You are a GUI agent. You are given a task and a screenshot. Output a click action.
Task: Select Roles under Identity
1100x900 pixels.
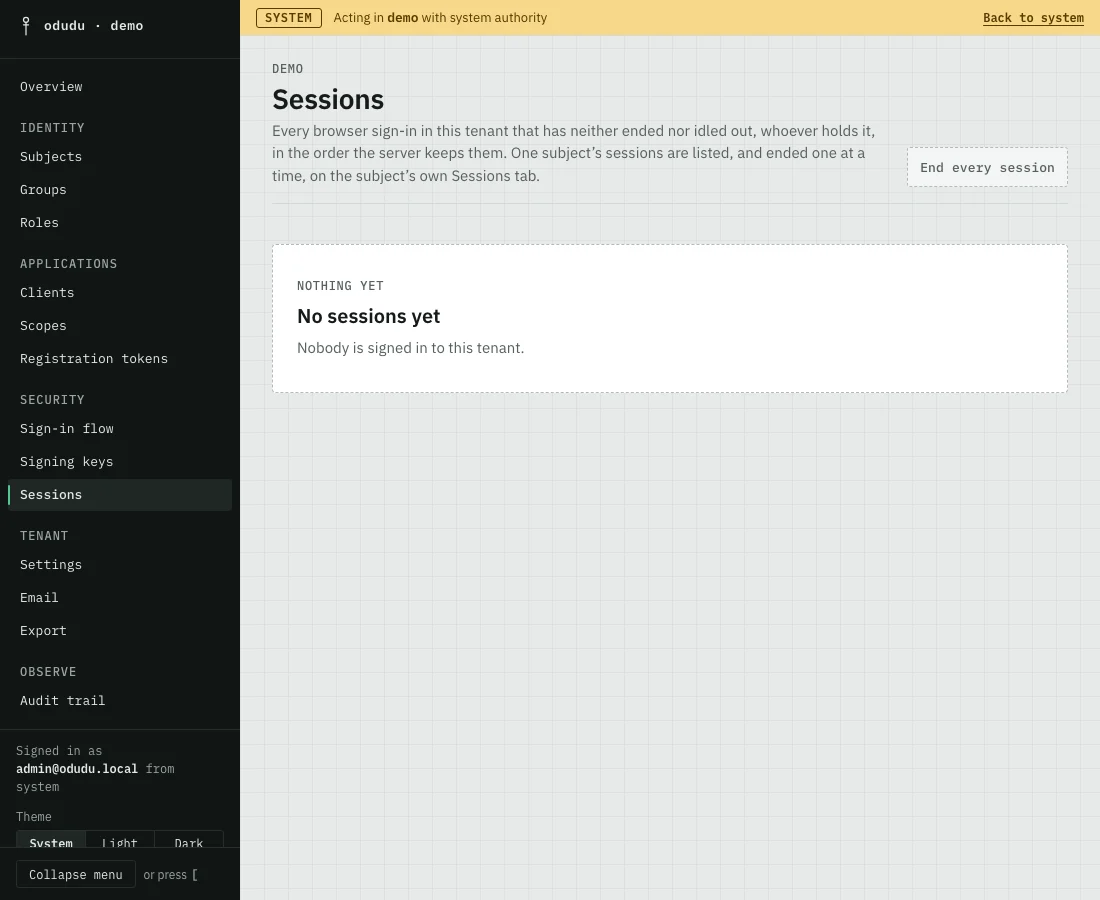click(x=120, y=223)
